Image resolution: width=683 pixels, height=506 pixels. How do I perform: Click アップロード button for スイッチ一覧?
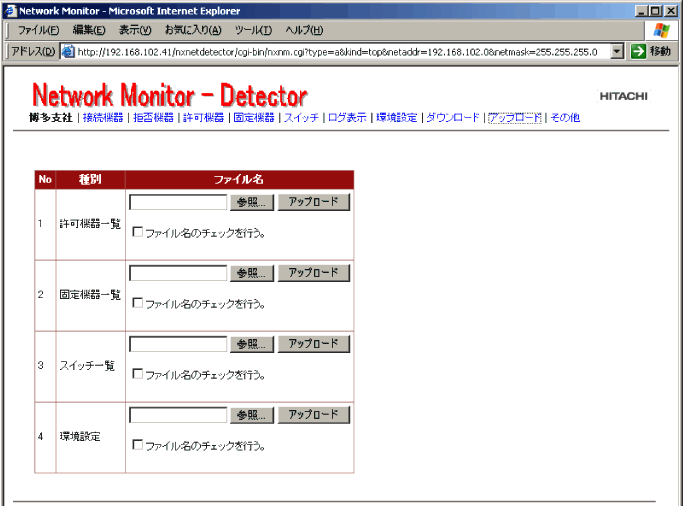pos(314,344)
